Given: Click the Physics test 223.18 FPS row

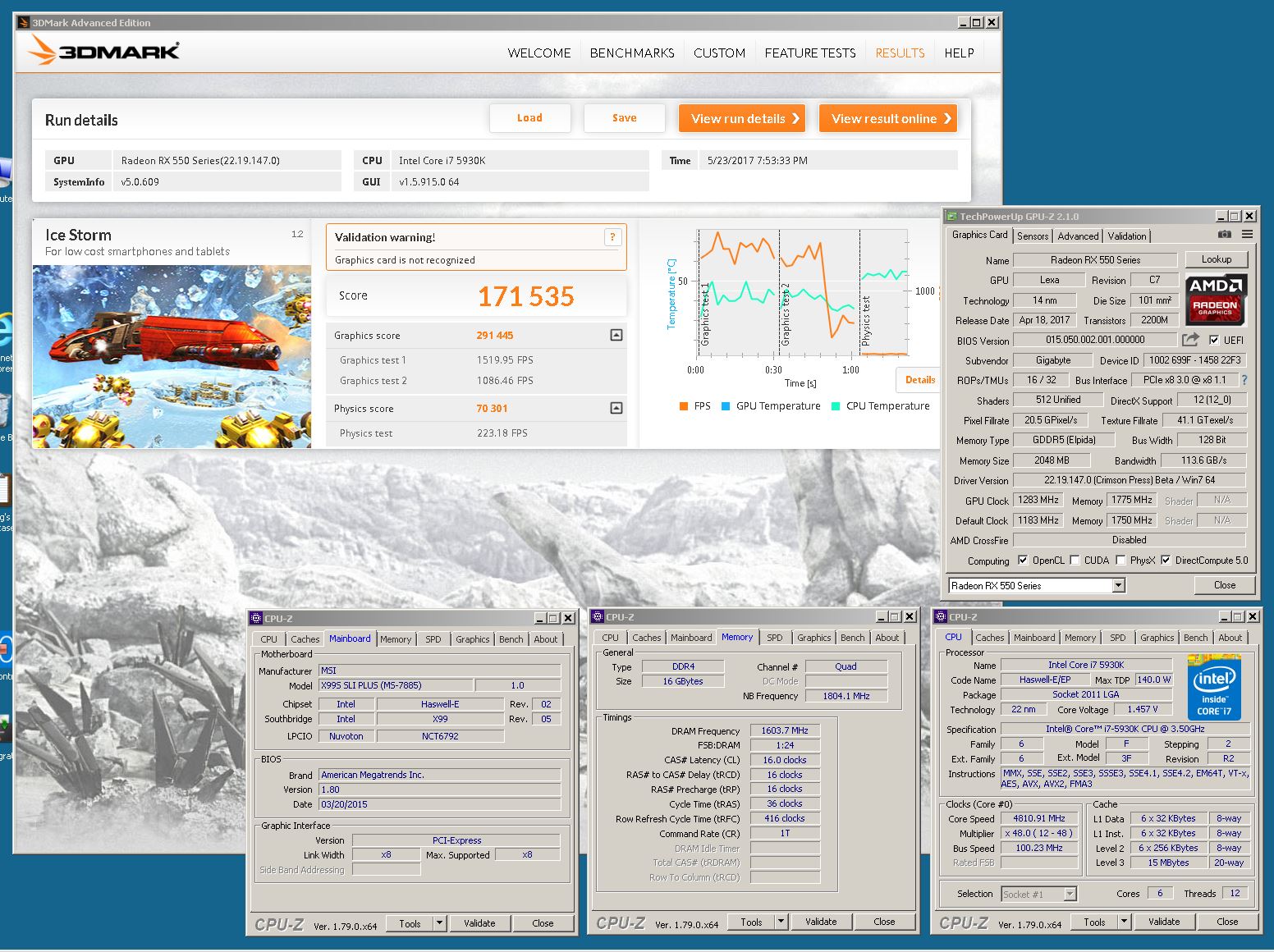Looking at the screenshot, I should coord(476,433).
